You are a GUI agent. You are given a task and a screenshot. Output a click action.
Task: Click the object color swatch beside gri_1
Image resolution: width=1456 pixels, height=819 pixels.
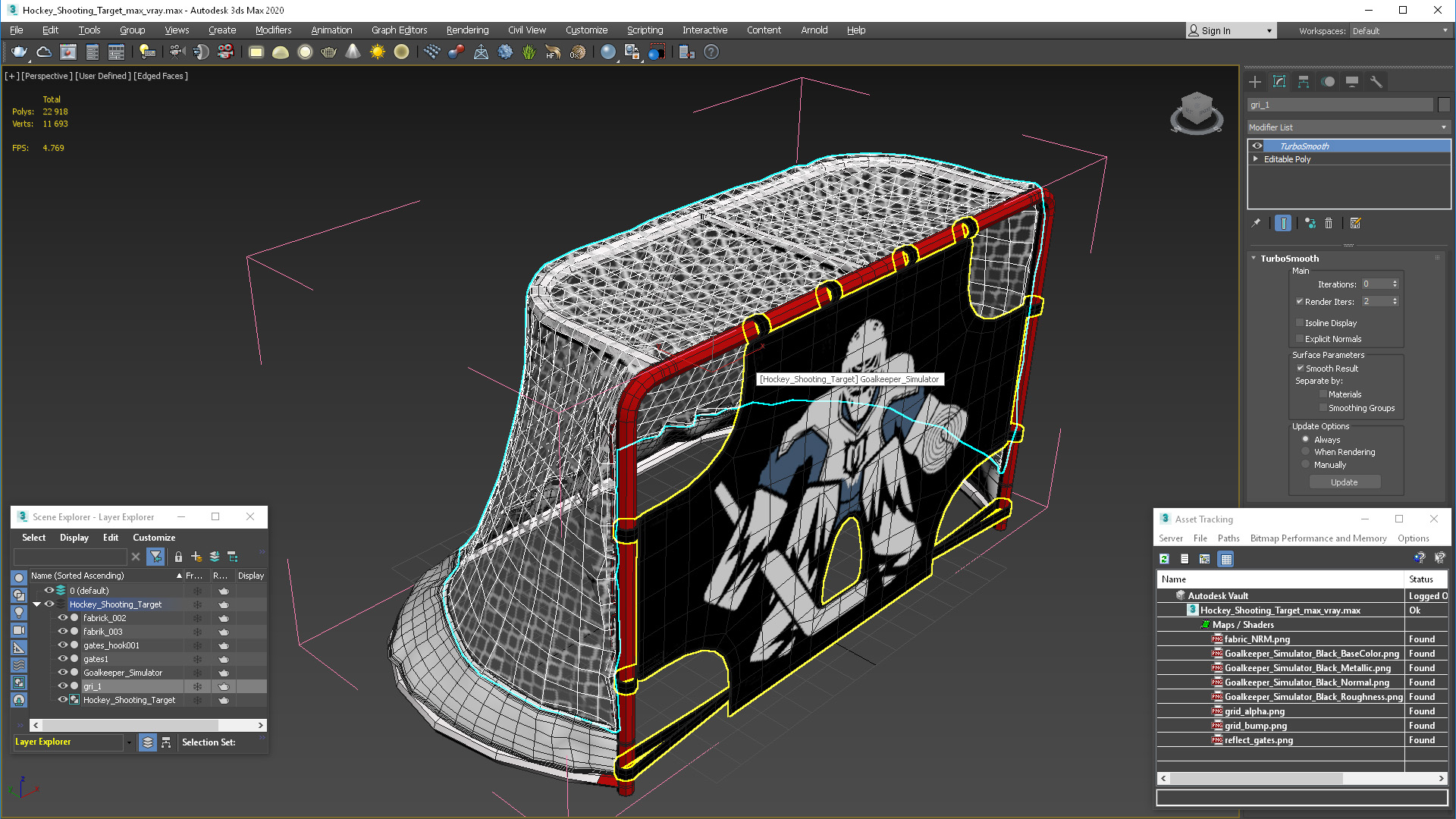pyautogui.click(x=1444, y=105)
